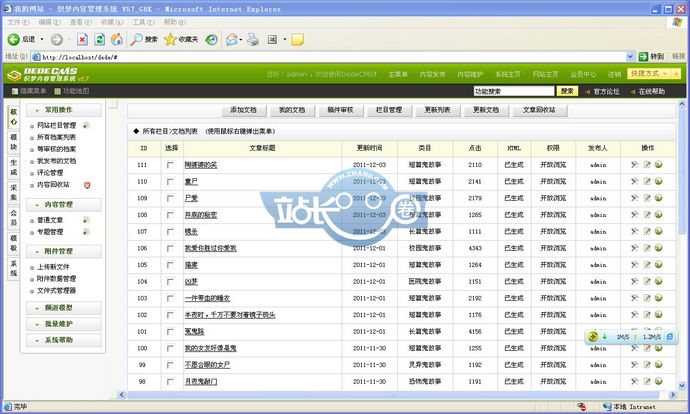690x414 pixels.
Task: Click the IE Back arrow button
Action: pyautogui.click(x=14, y=40)
